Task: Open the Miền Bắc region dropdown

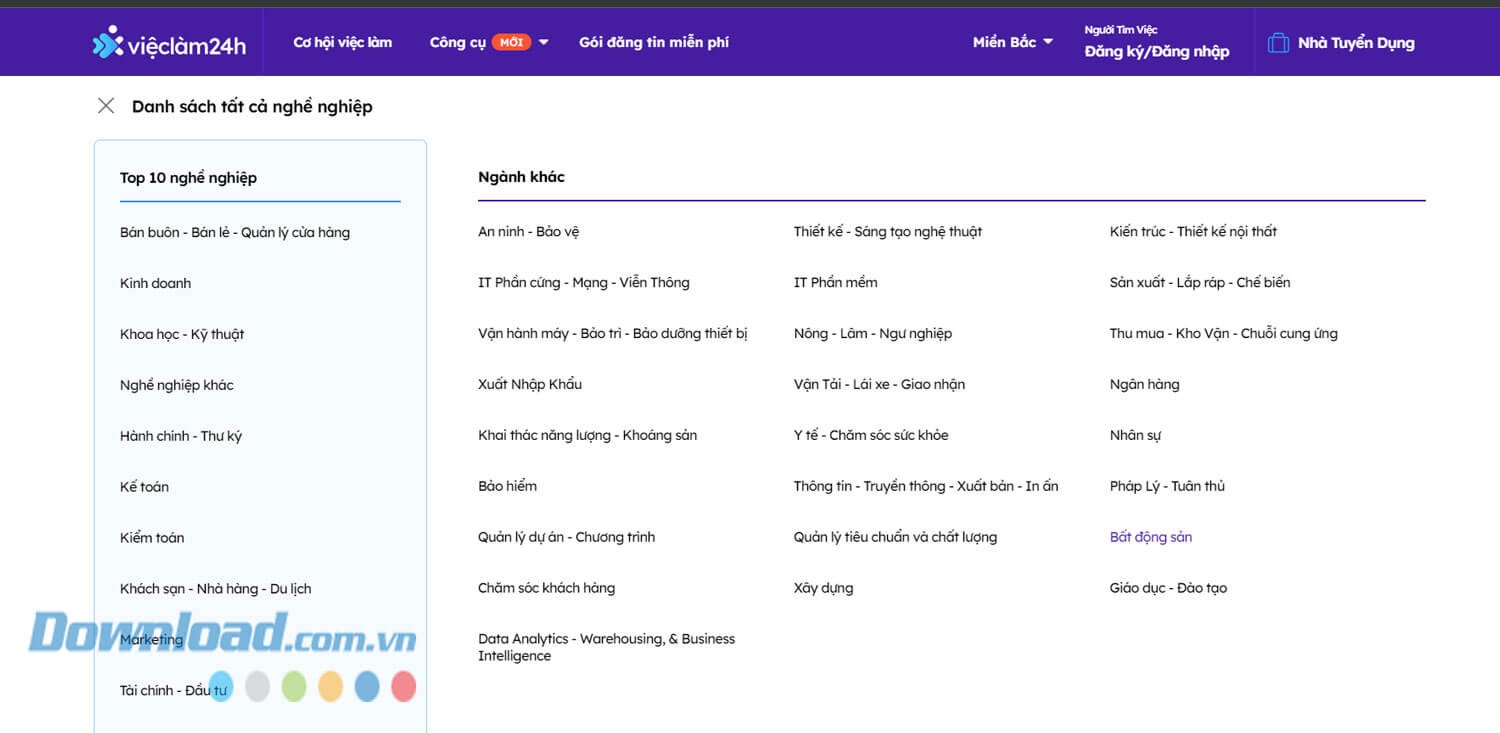Action: click(x=1012, y=42)
